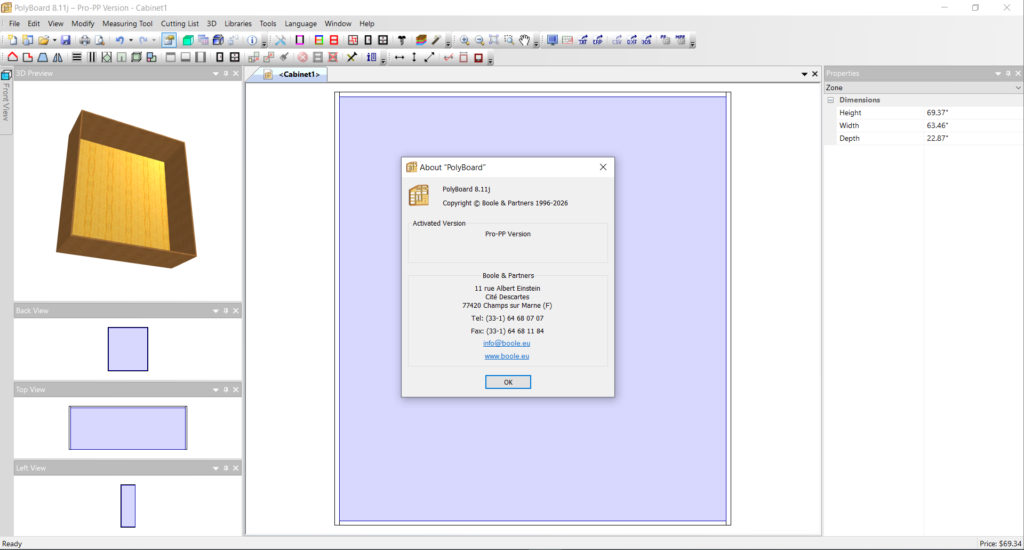The width and height of the screenshot is (1024, 550).
Task: Click the Price $69.34 status bar text
Action: coord(1000,543)
